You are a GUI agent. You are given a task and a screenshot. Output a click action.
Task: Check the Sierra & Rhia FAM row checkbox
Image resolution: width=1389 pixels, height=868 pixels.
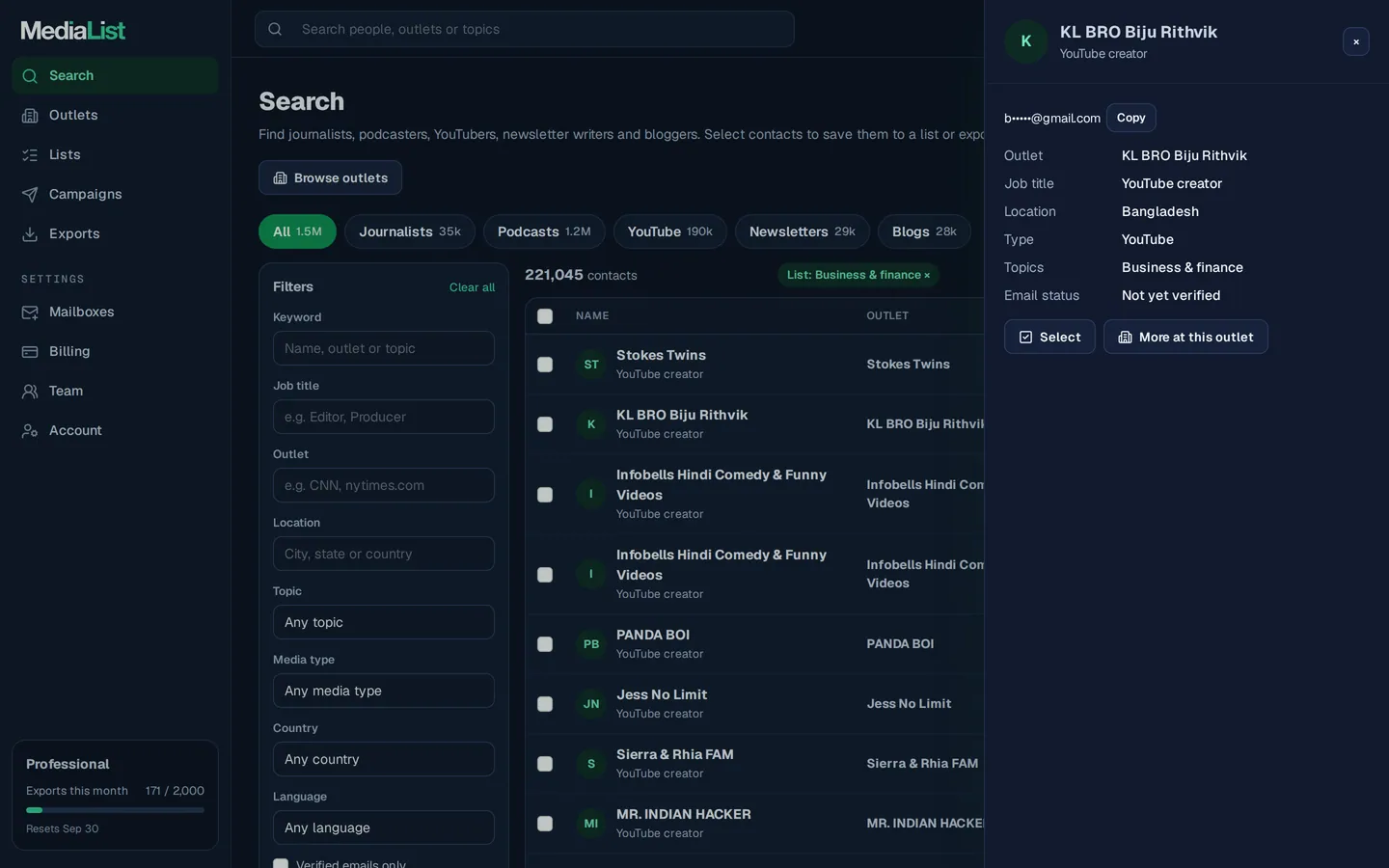pyautogui.click(x=545, y=764)
